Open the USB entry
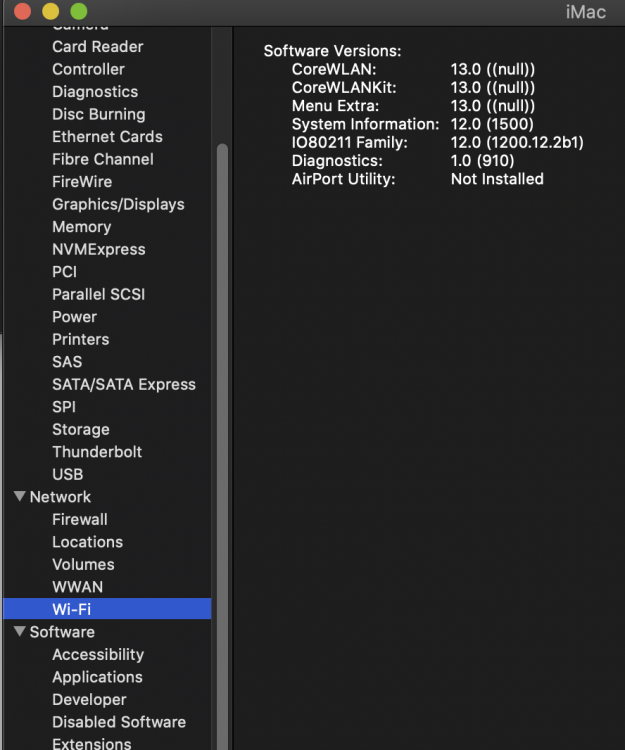 coord(67,474)
